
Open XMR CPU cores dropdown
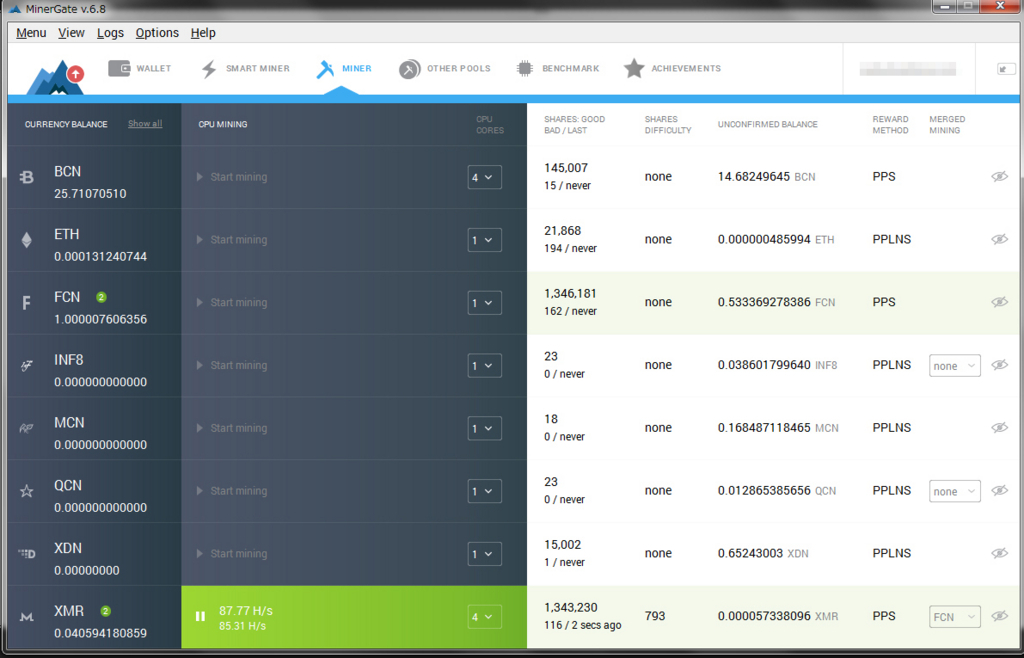pos(485,617)
